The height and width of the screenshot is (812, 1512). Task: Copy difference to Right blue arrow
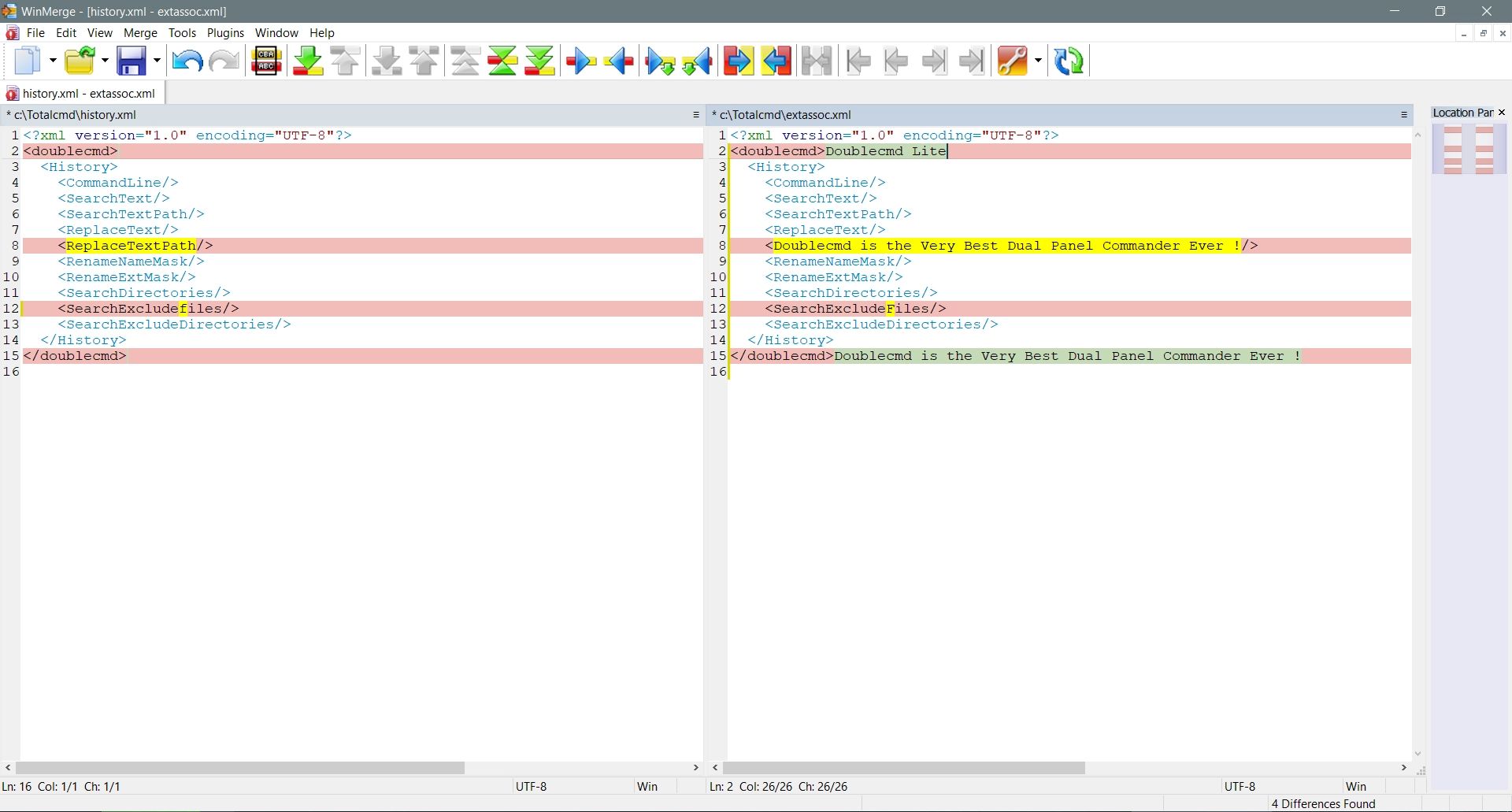tap(581, 61)
